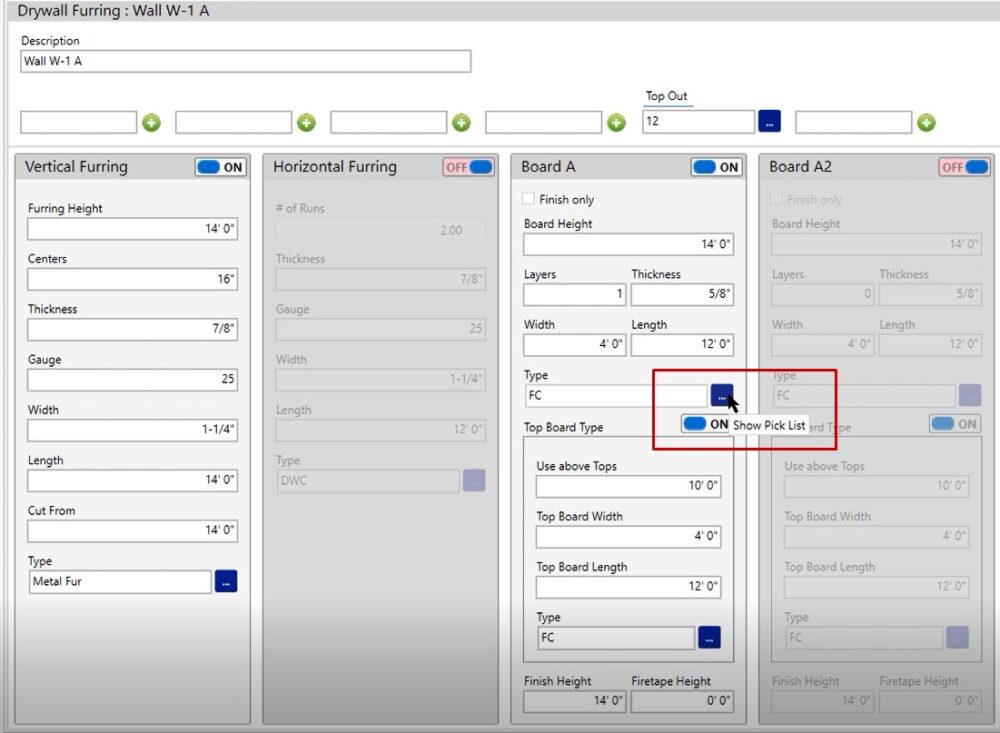Disable the Board A toggle

(x=716, y=167)
